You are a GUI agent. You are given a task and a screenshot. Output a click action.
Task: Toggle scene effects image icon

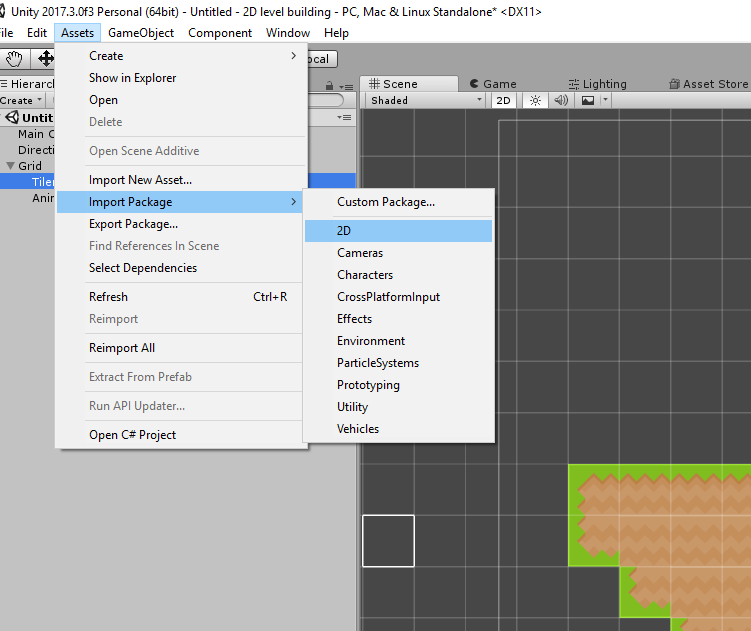tap(588, 100)
